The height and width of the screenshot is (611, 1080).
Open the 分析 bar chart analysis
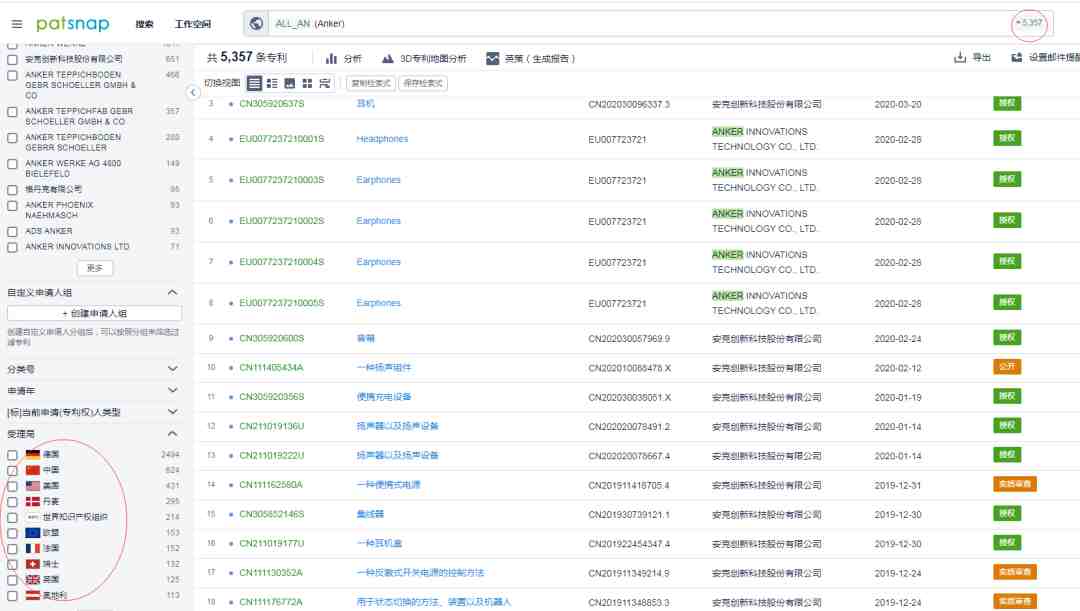[x=344, y=59]
